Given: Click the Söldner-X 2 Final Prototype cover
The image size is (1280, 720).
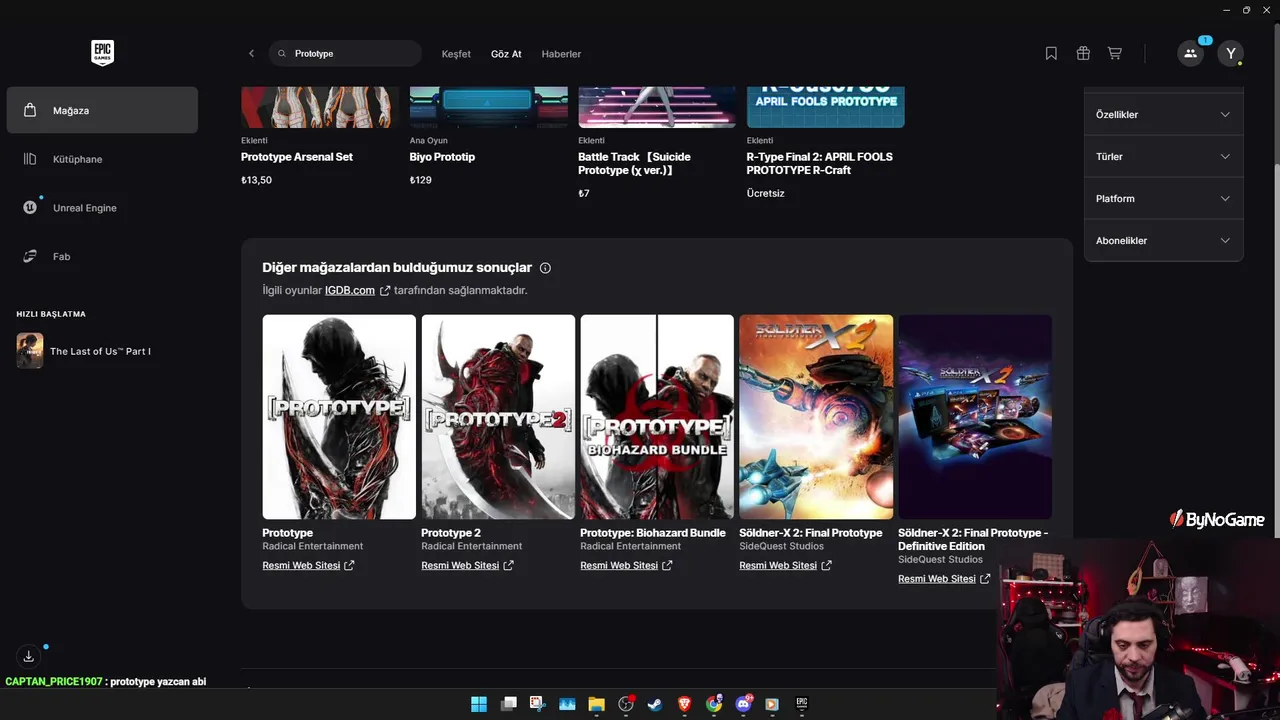Looking at the screenshot, I should click(x=816, y=417).
